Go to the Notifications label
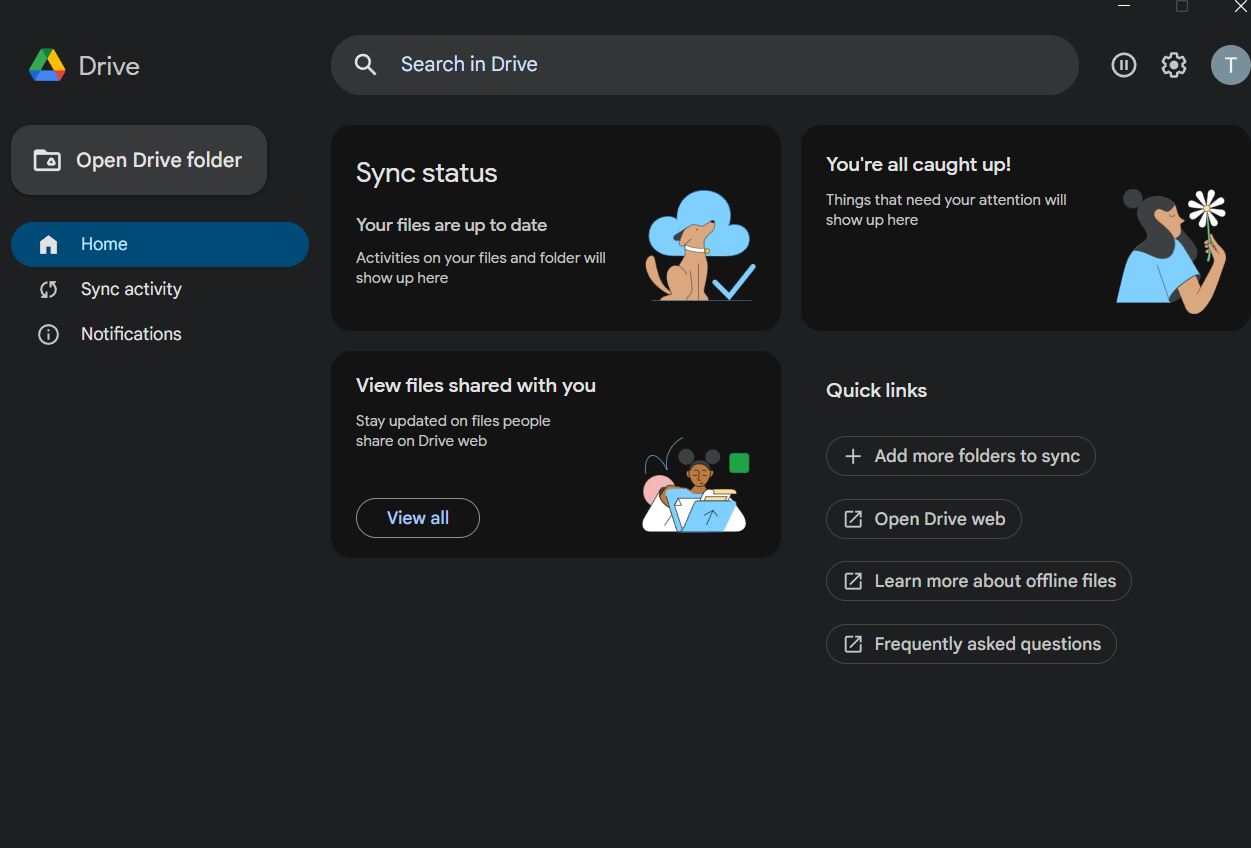Viewport: 1251px width, 848px height. 131,334
